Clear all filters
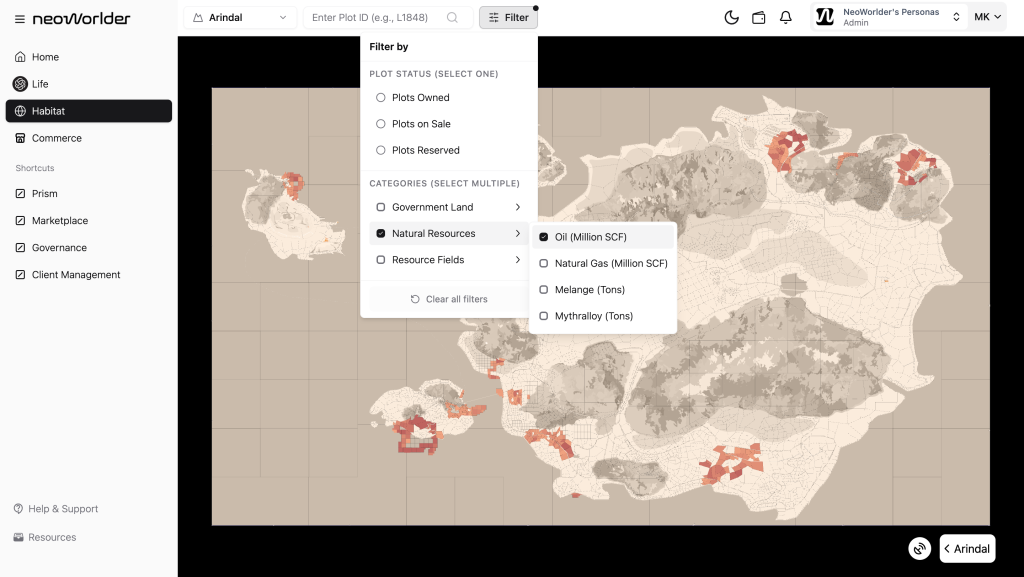This screenshot has height=577, width=1024. 449,299
